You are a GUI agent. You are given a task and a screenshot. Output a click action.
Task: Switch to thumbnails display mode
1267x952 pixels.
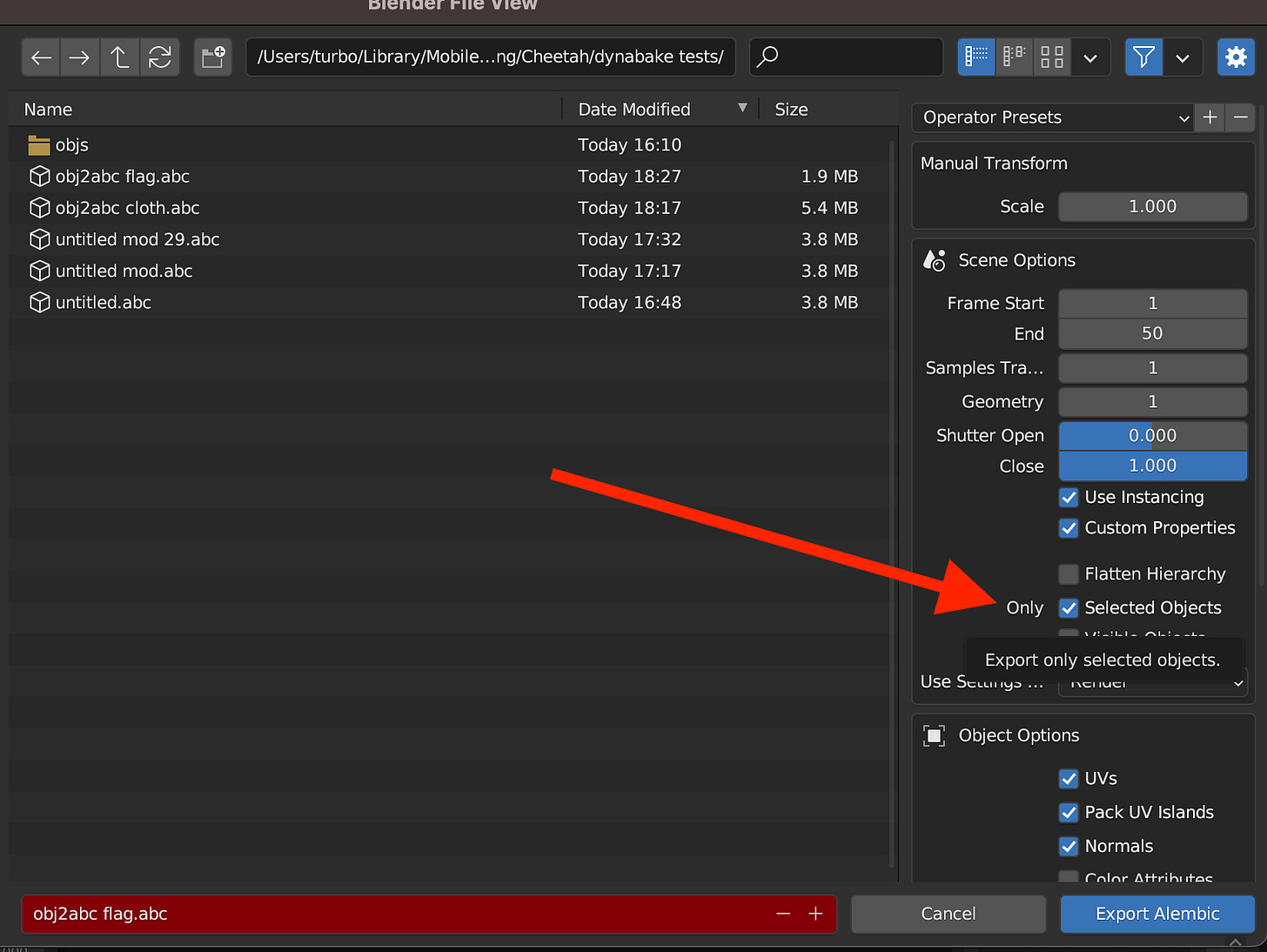pyautogui.click(x=1052, y=57)
